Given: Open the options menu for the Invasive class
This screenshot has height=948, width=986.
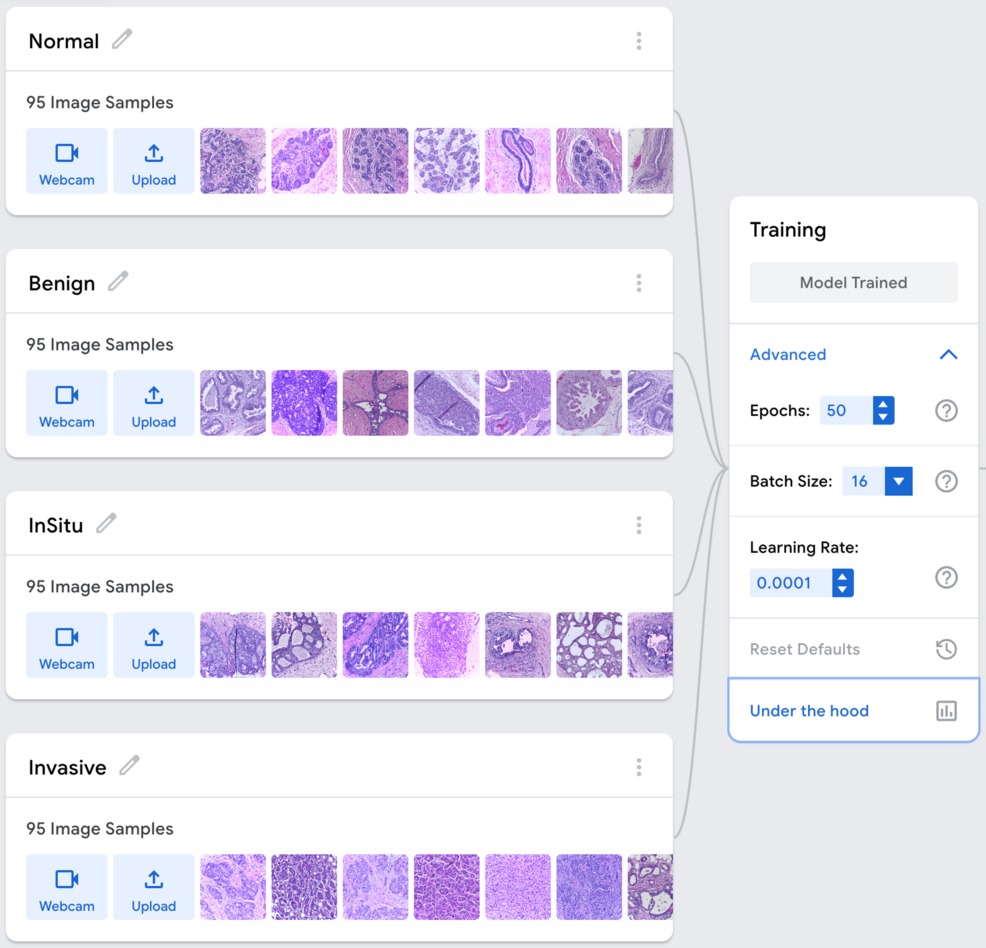Looking at the screenshot, I should [x=638, y=767].
